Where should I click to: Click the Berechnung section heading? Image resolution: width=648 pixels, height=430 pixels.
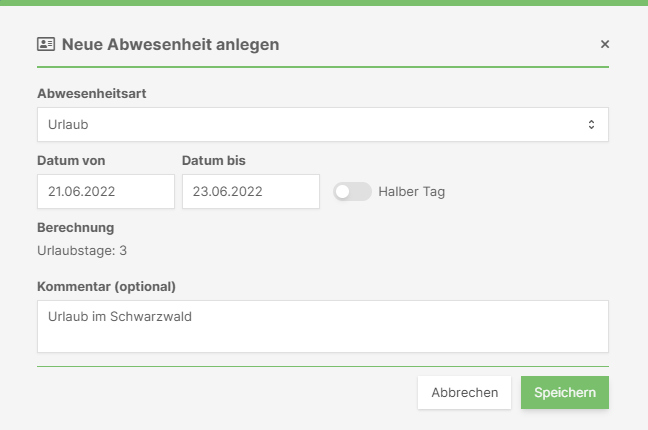(x=76, y=227)
